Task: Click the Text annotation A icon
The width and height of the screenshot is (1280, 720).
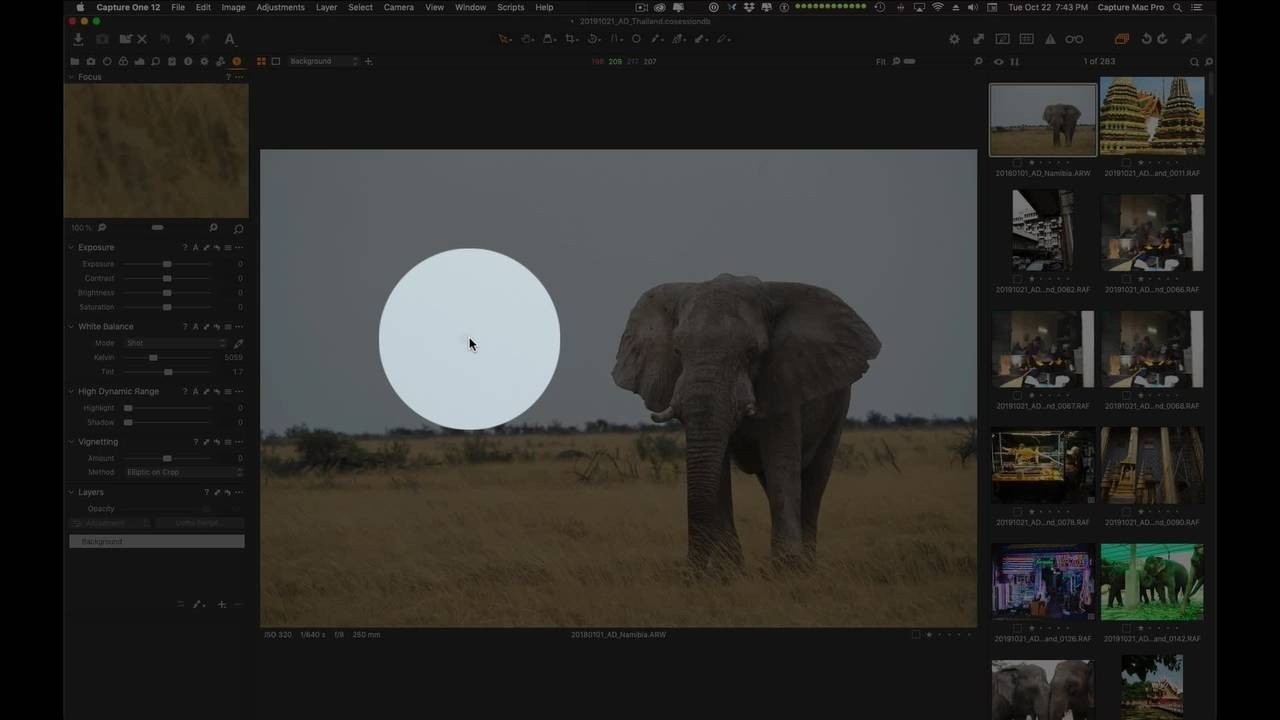Action: point(229,39)
